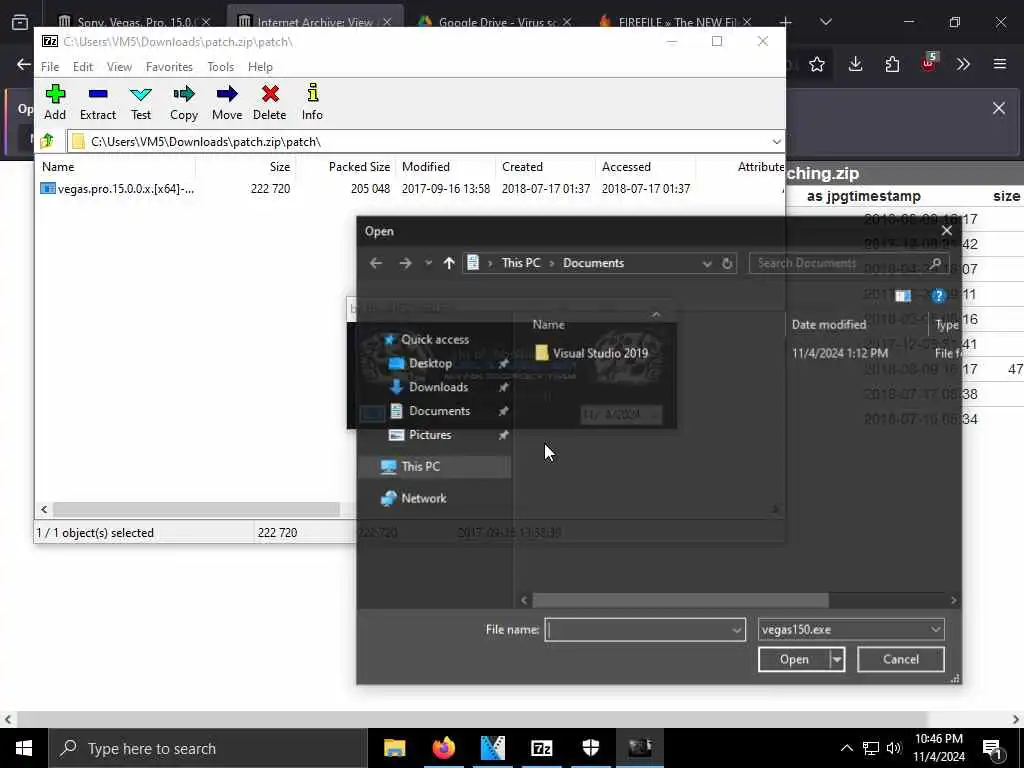The width and height of the screenshot is (1024, 768).
Task: Click Cancel in the Open dialog
Action: (x=901, y=660)
